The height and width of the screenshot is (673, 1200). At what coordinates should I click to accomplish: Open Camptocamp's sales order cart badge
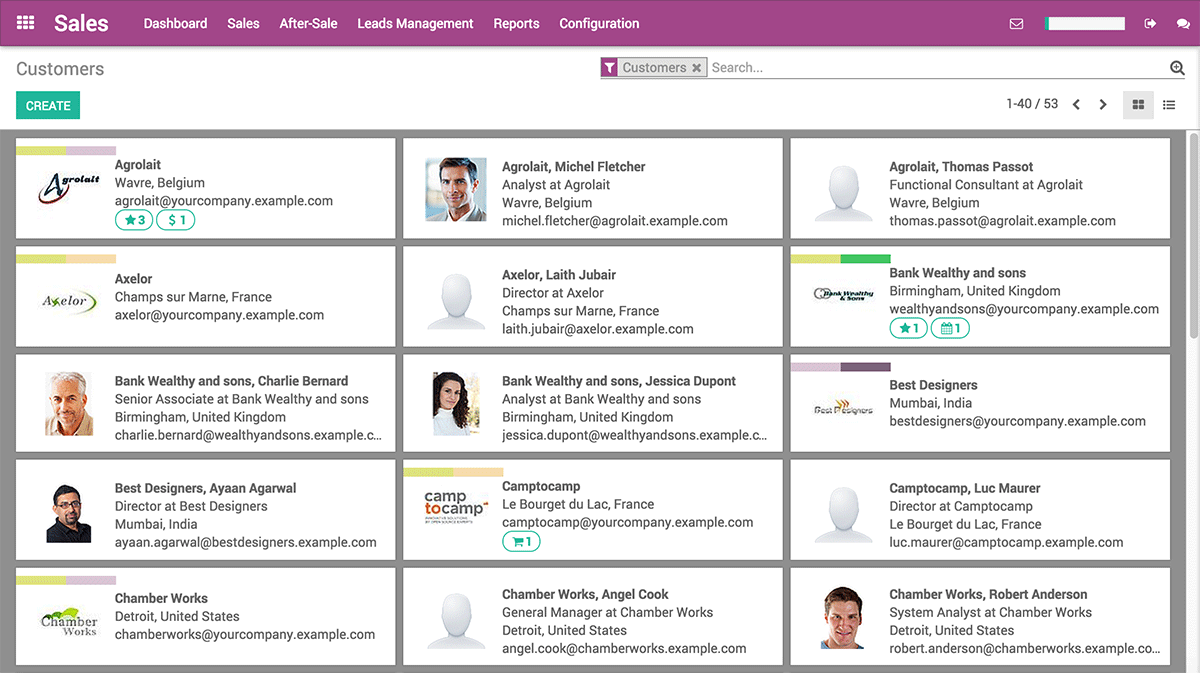click(x=520, y=541)
